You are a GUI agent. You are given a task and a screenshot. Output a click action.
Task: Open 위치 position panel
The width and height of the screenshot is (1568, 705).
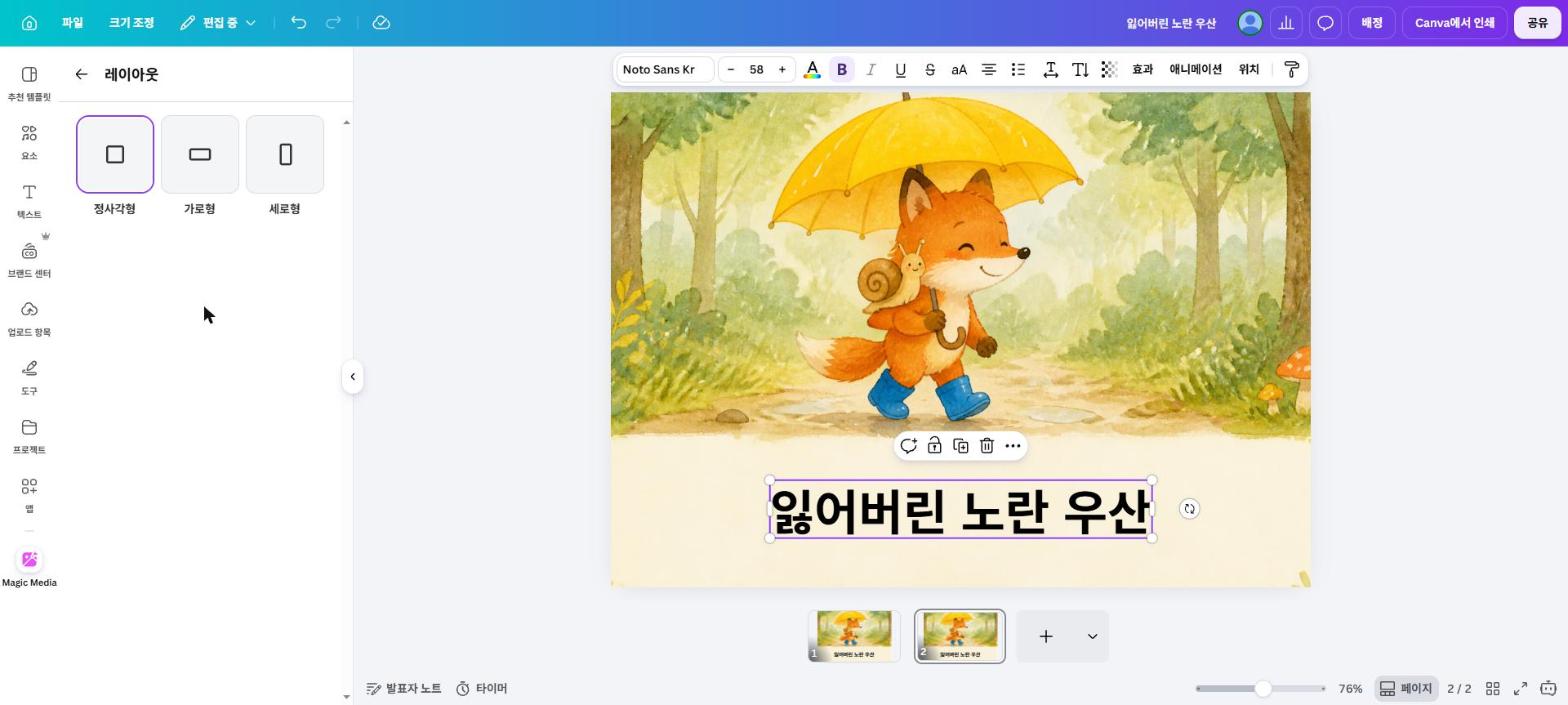point(1249,69)
